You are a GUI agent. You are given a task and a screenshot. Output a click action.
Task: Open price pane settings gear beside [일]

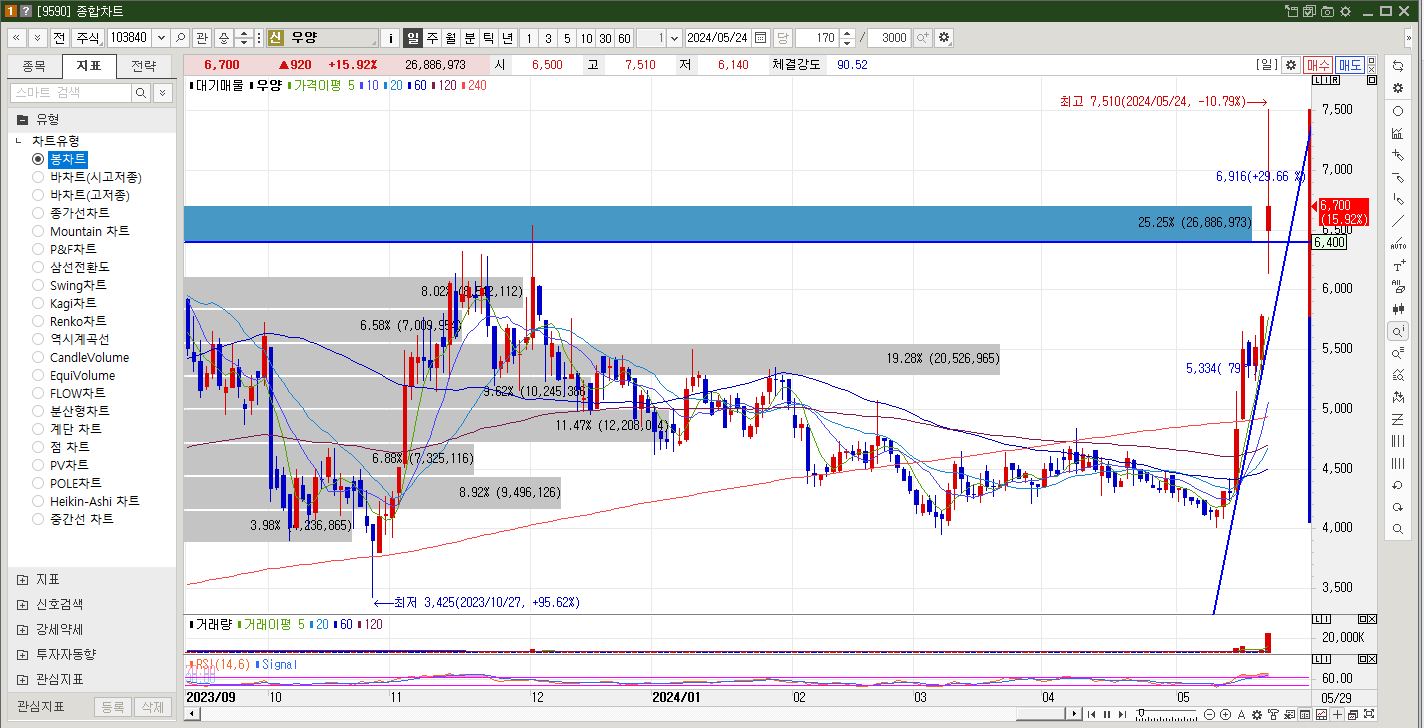[x=1291, y=65]
